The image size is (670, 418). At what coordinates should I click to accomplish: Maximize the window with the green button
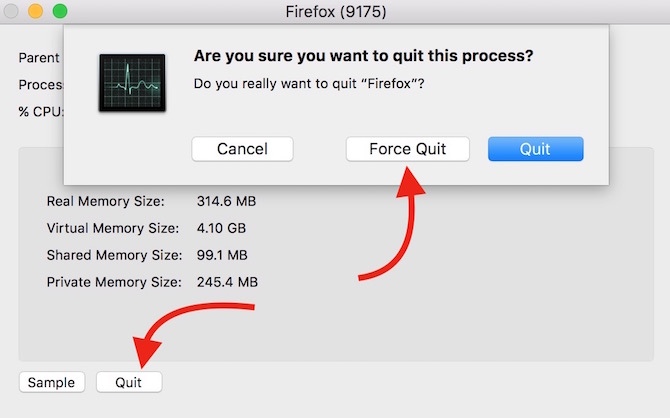click(x=59, y=12)
